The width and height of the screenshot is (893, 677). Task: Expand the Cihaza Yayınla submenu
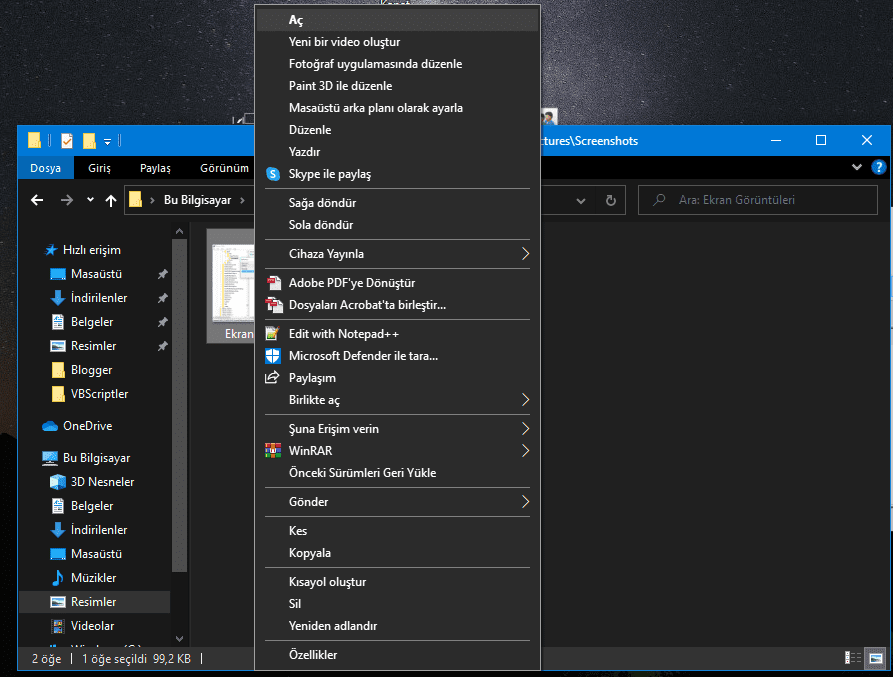click(x=525, y=254)
